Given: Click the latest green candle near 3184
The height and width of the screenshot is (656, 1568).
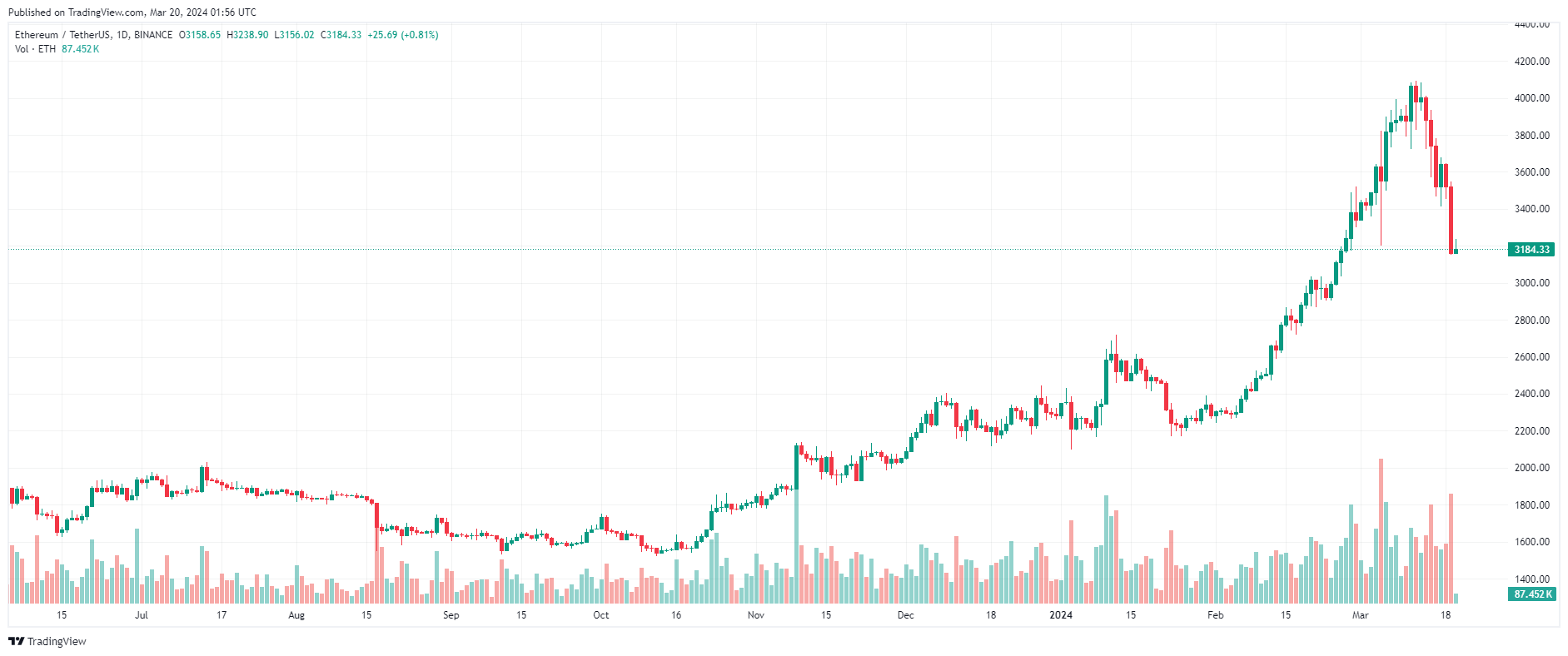Looking at the screenshot, I should click(1456, 250).
